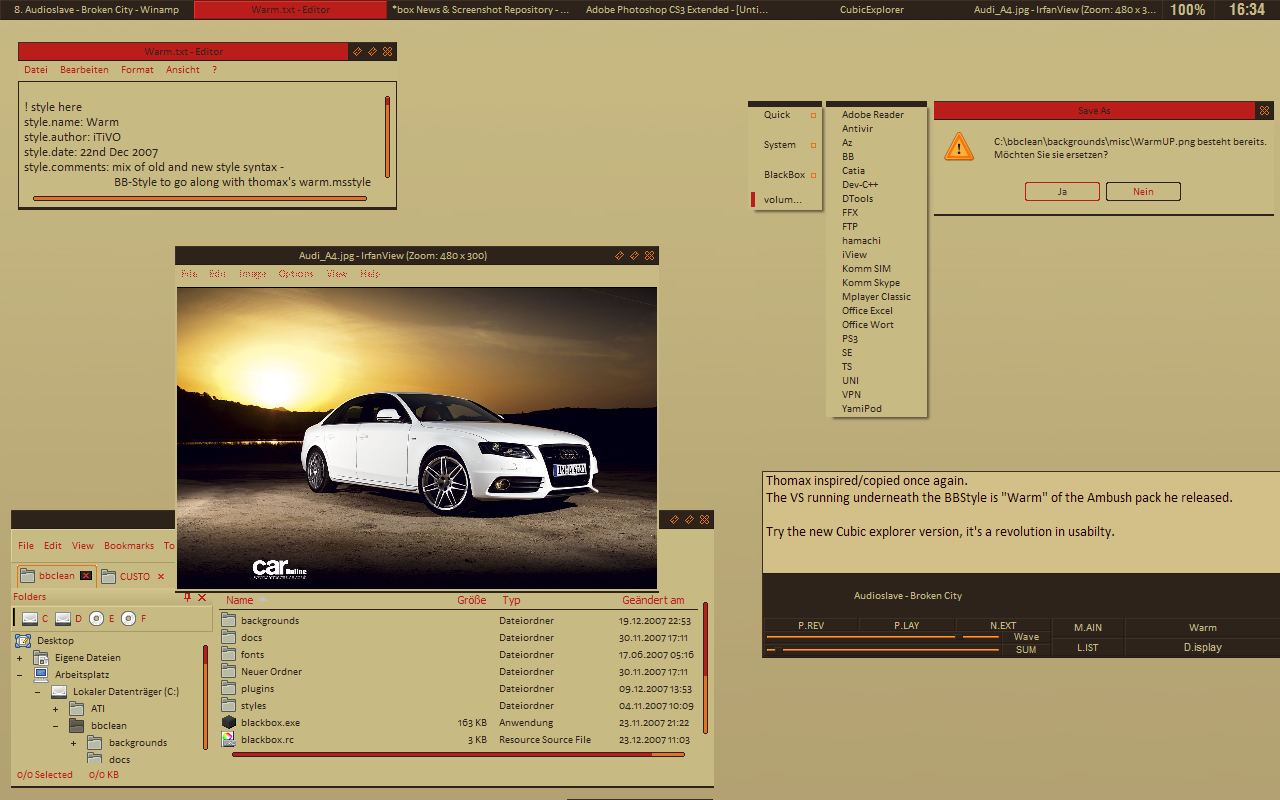The image size is (1280, 800).
Task: Click the Editor vertical scrollbar
Action: point(387,138)
